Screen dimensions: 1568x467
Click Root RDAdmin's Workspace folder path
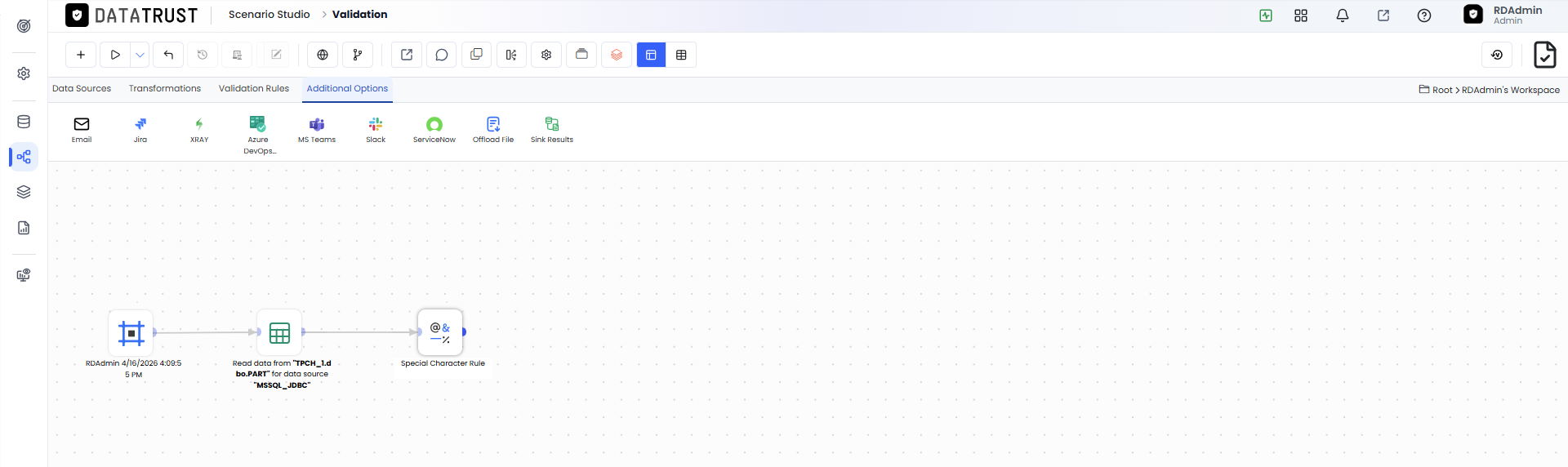point(1490,90)
